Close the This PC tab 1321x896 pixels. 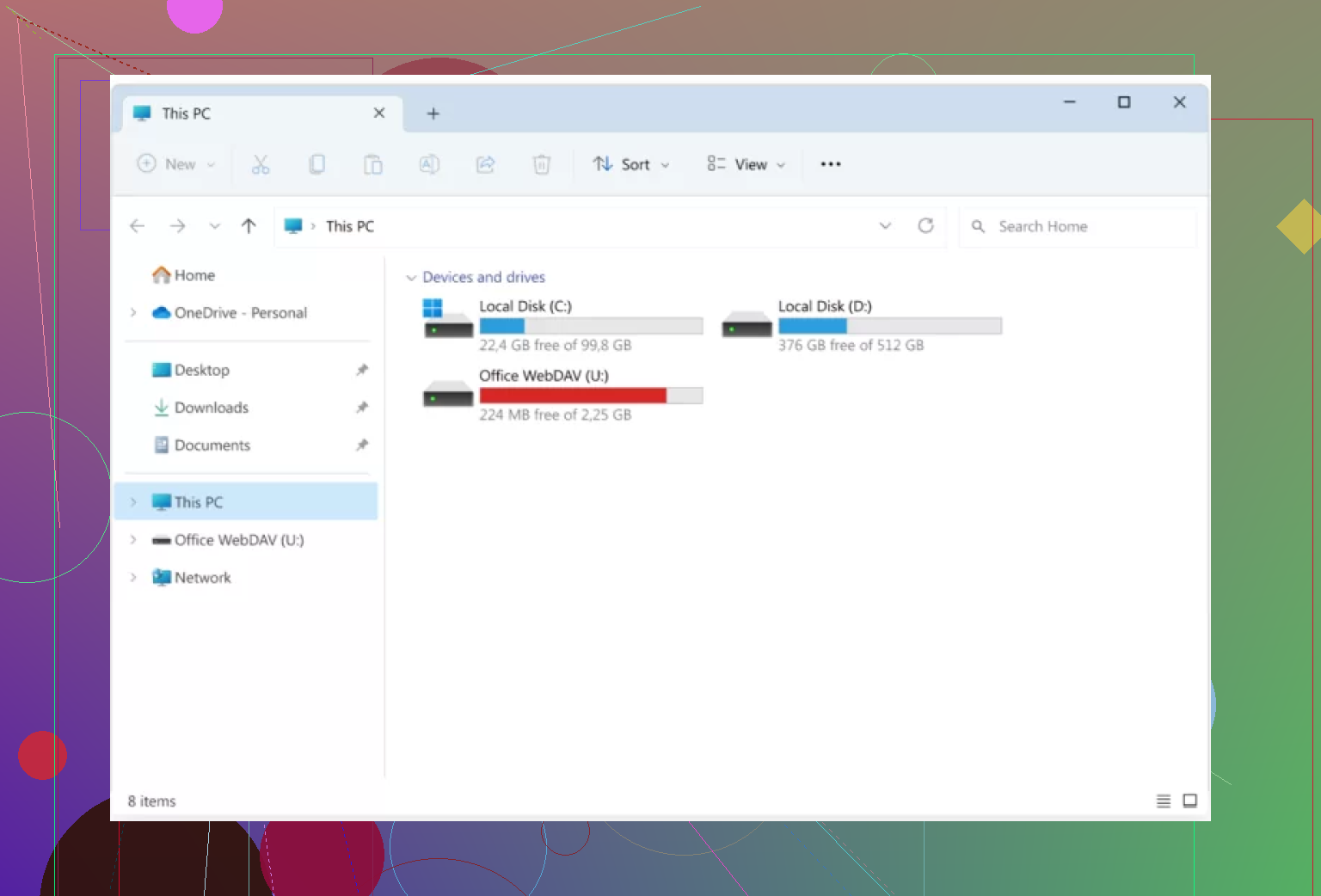tap(379, 113)
